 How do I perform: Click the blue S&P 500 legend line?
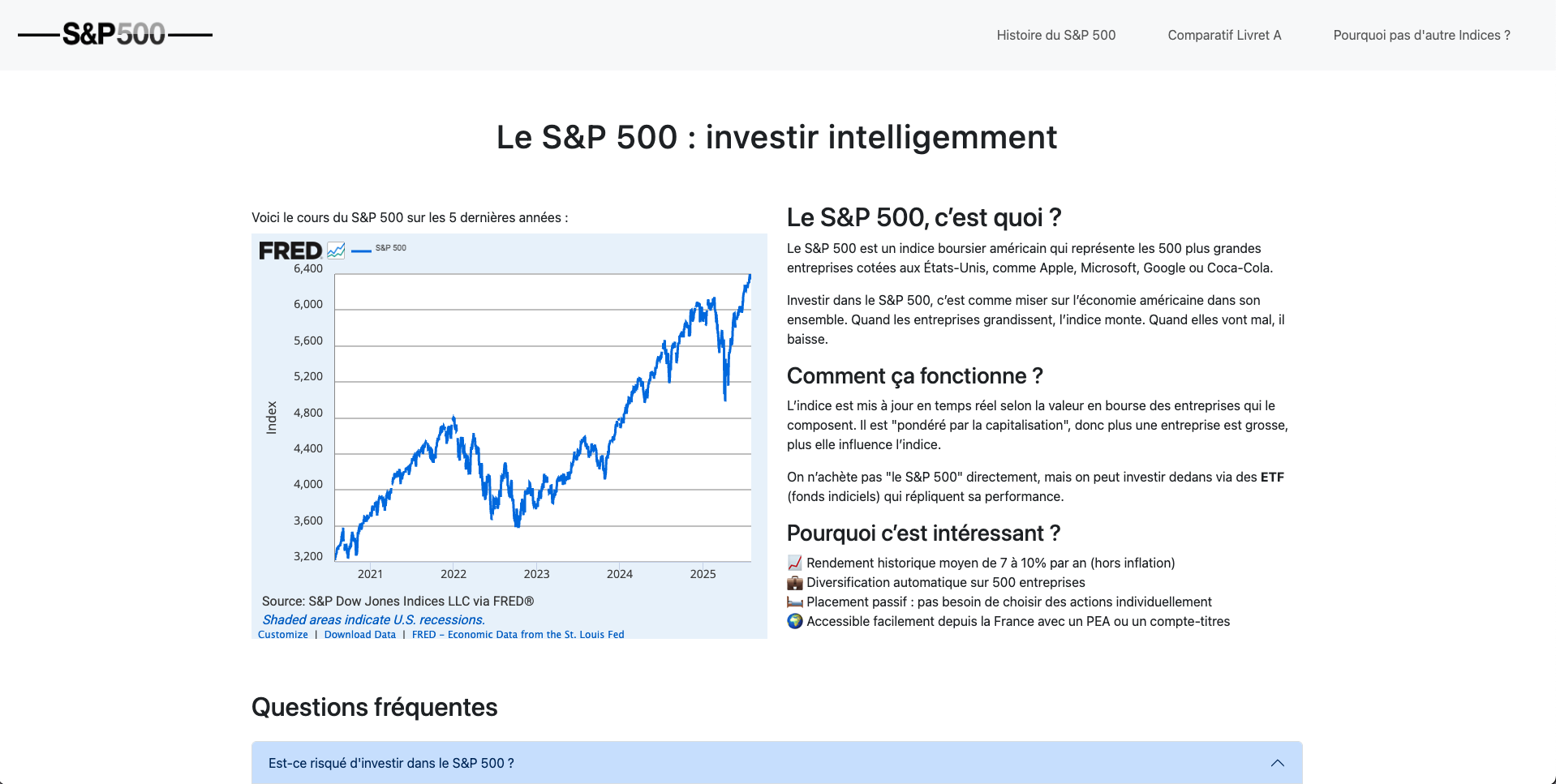pyautogui.click(x=361, y=251)
